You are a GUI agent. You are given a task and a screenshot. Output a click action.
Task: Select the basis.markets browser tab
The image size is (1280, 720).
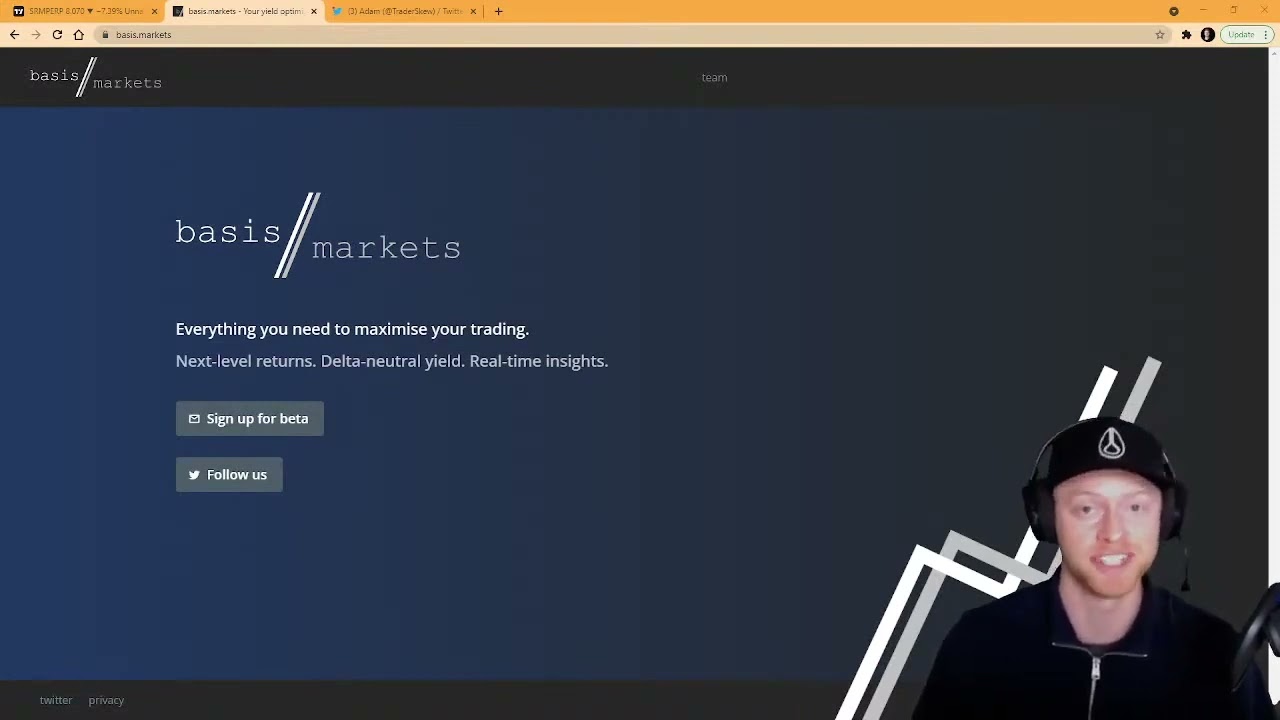245,11
